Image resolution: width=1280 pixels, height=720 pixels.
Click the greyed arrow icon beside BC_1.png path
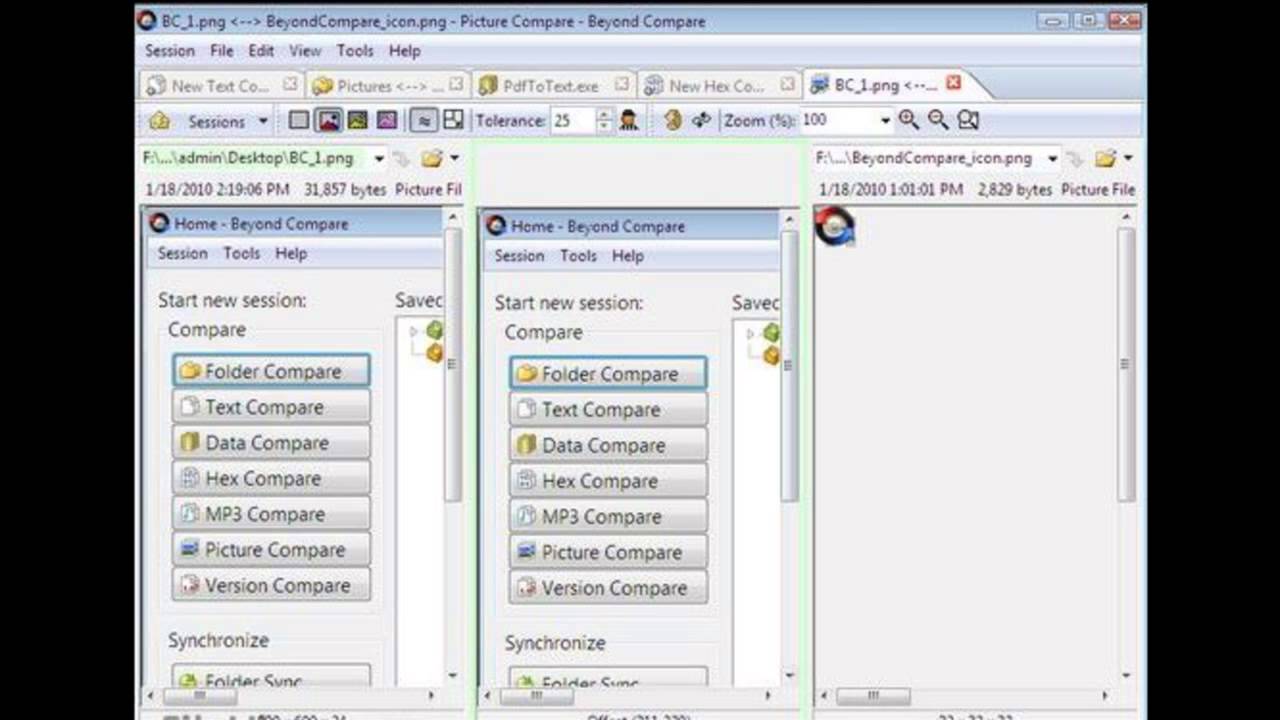coord(402,158)
